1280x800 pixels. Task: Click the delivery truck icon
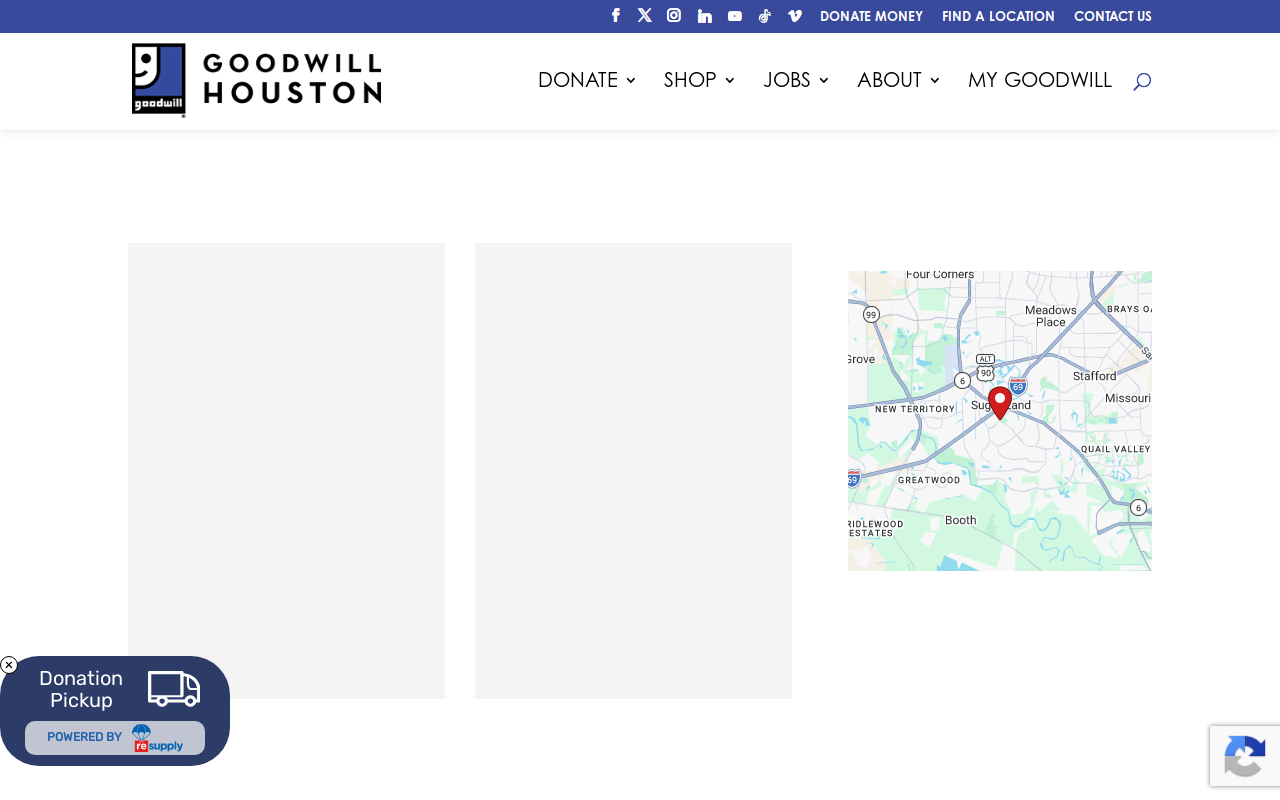[174, 688]
